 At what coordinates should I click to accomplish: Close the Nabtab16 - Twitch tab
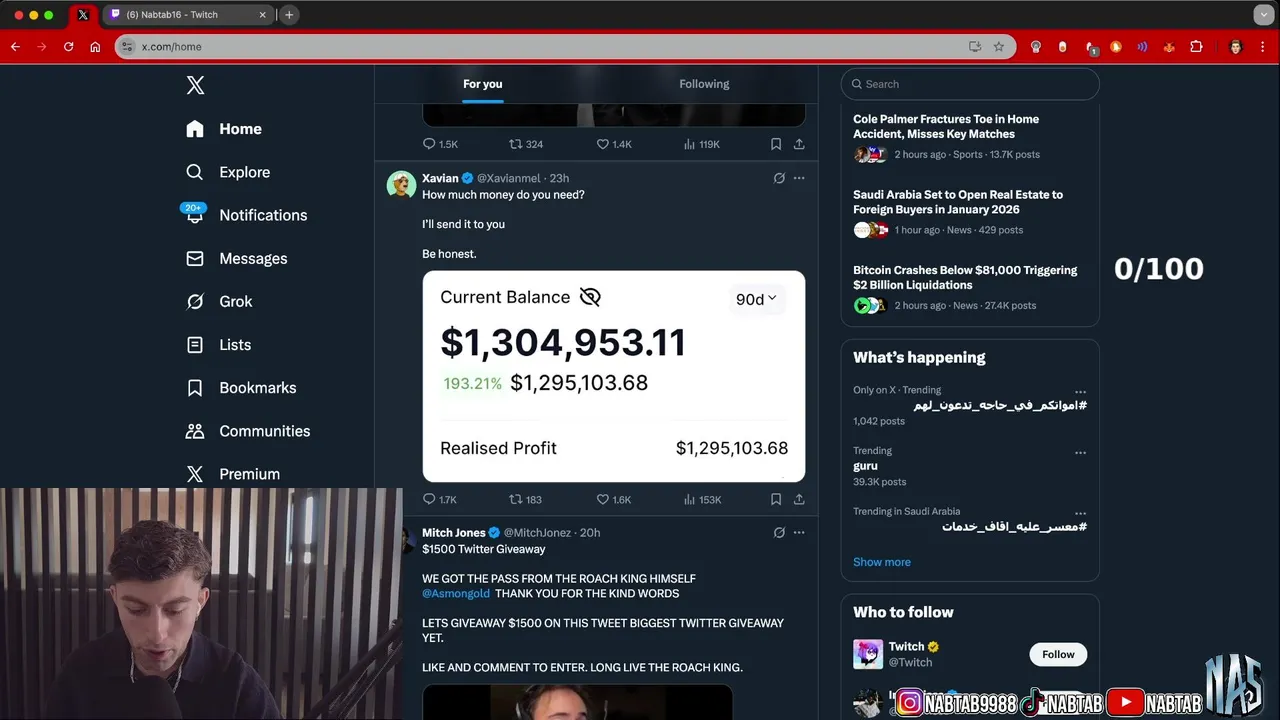point(263,15)
